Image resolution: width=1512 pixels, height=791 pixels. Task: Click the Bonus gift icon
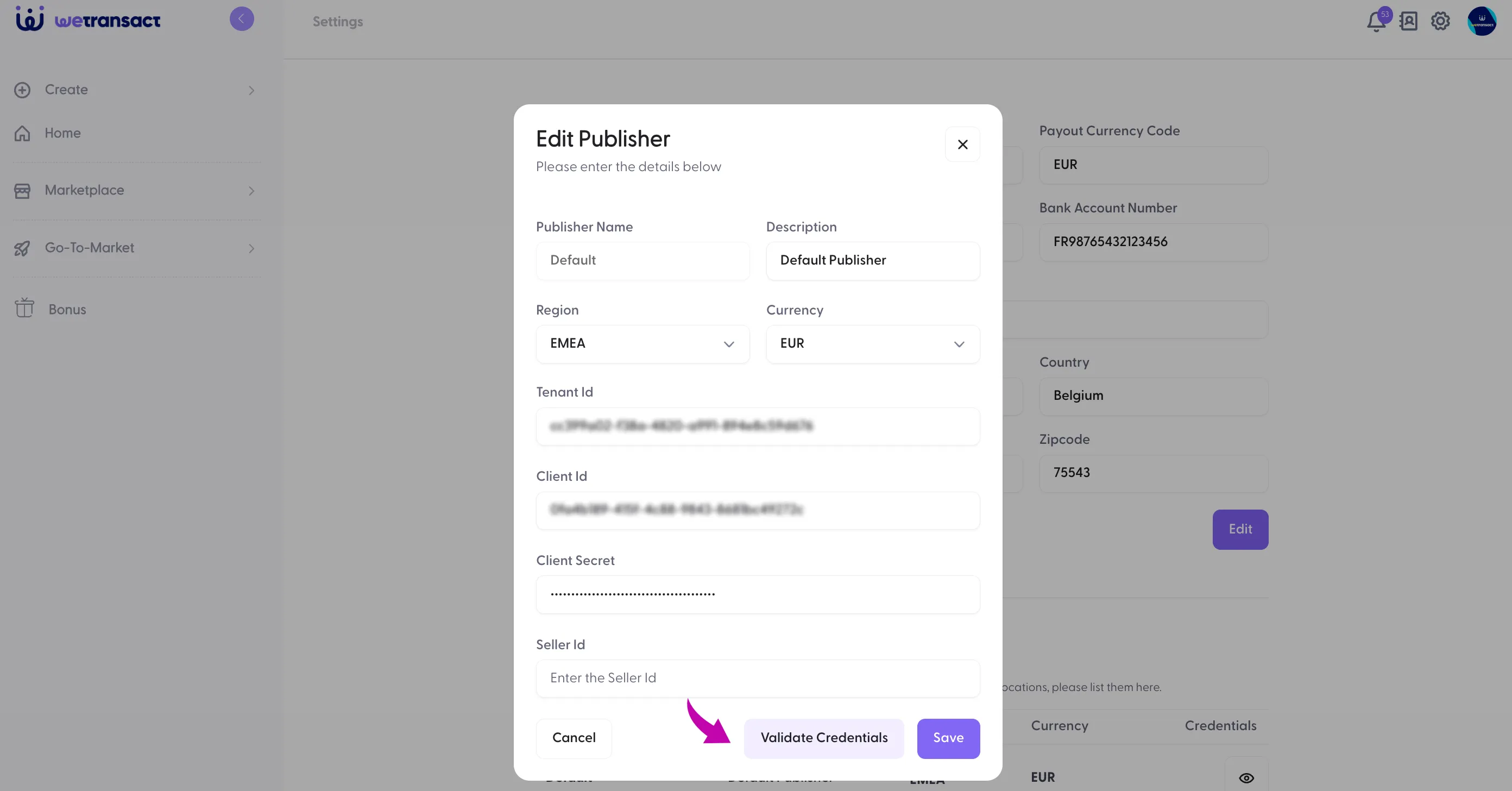[24, 307]
